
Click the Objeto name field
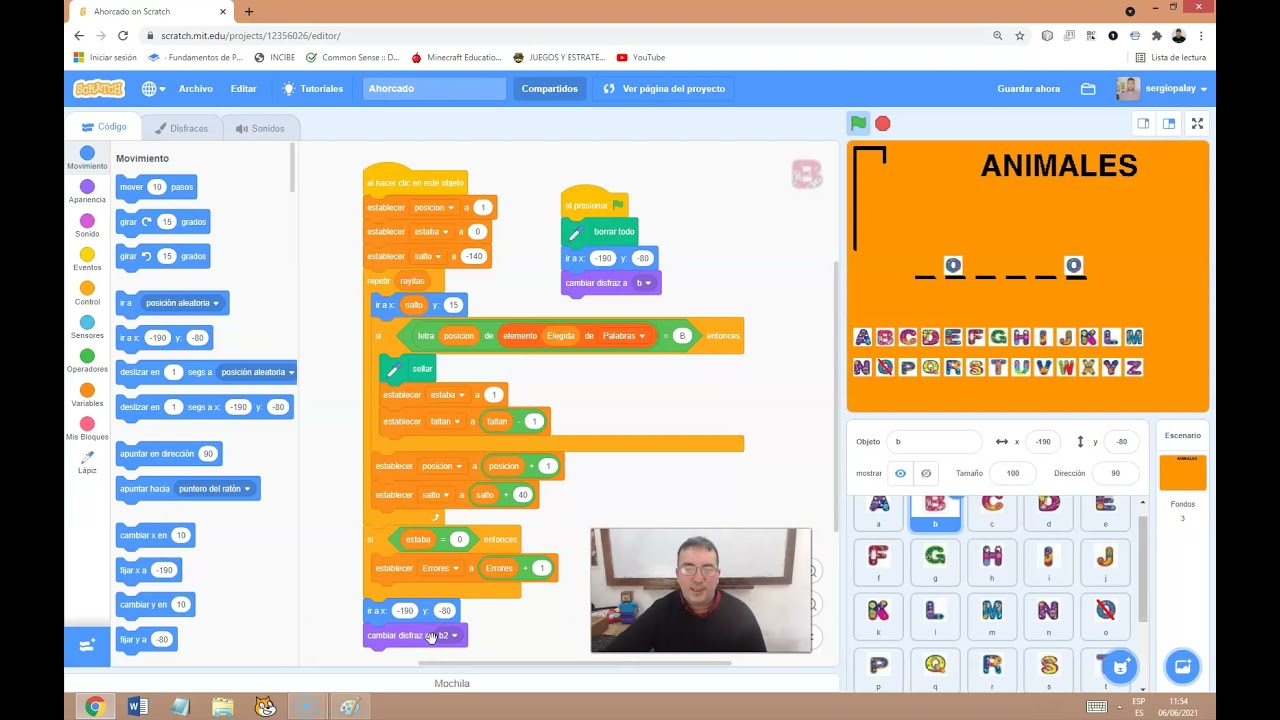click(936, 441)
